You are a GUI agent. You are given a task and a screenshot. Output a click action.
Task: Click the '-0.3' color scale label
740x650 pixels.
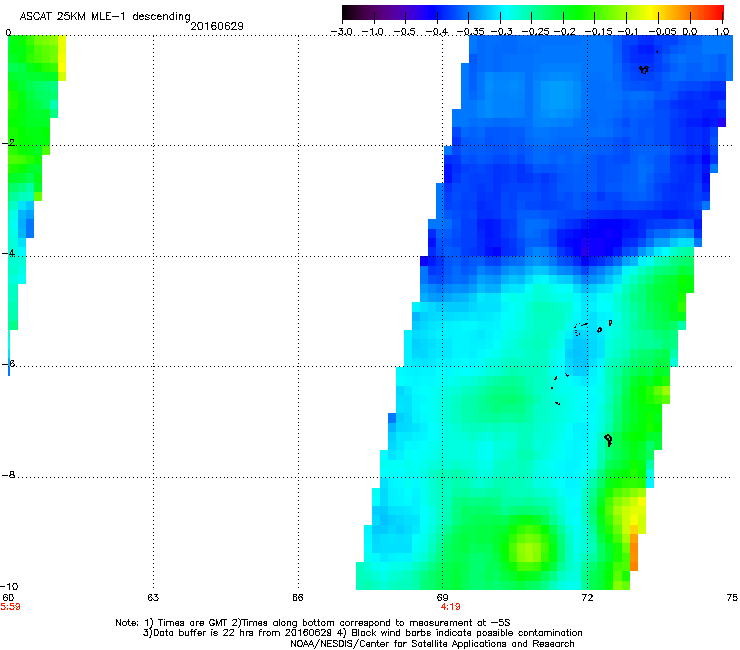[x=501, y=32]
